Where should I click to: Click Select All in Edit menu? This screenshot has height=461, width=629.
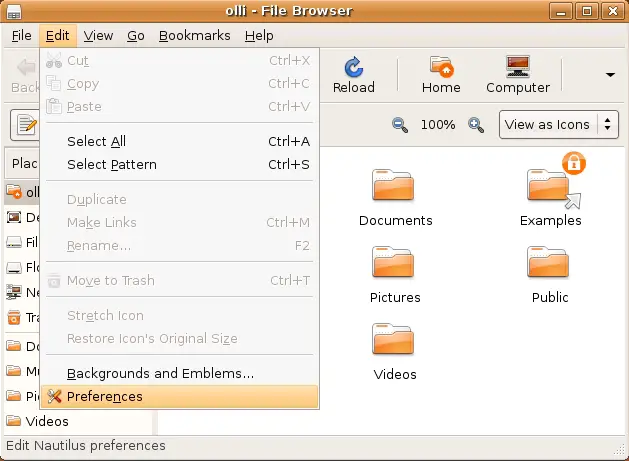[x=96, y=142]
